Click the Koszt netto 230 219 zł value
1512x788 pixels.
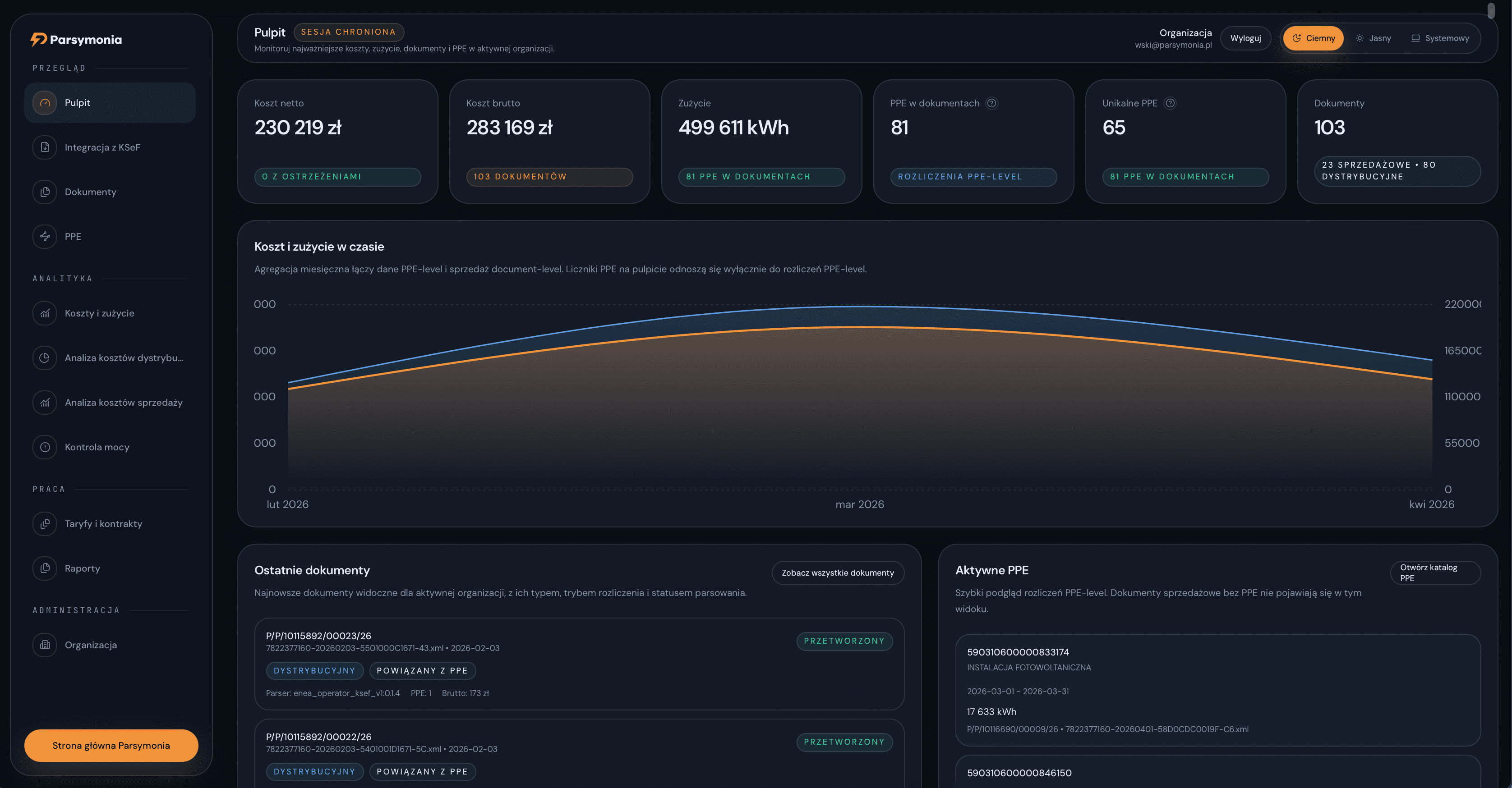(298, 127)
